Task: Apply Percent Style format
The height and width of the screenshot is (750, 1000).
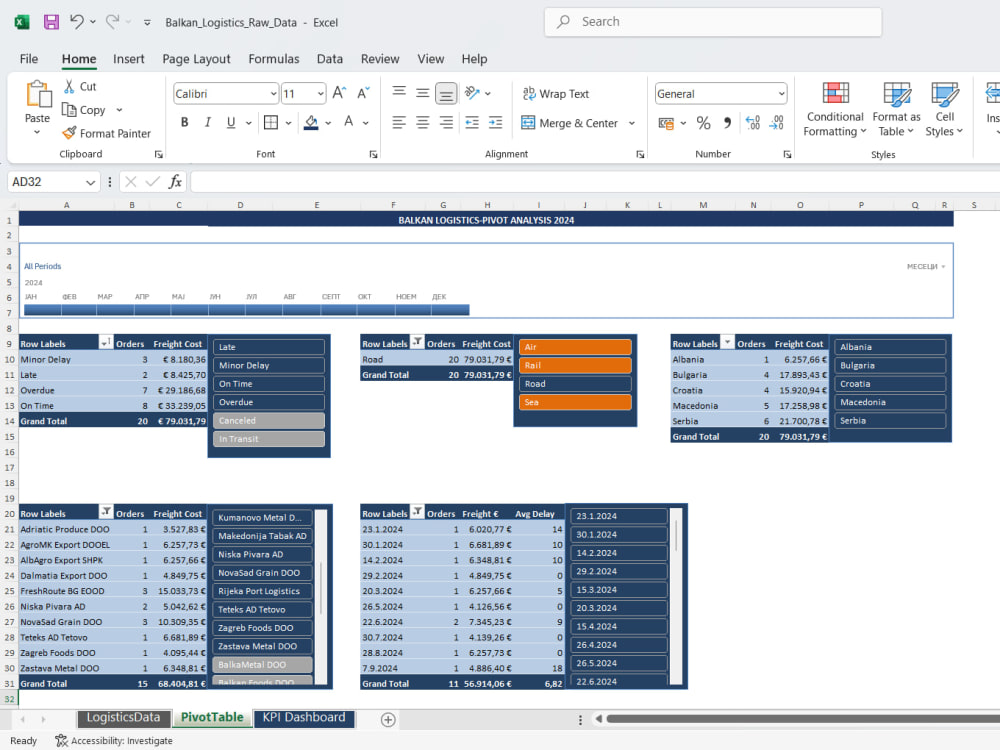Action: (703, 122)
